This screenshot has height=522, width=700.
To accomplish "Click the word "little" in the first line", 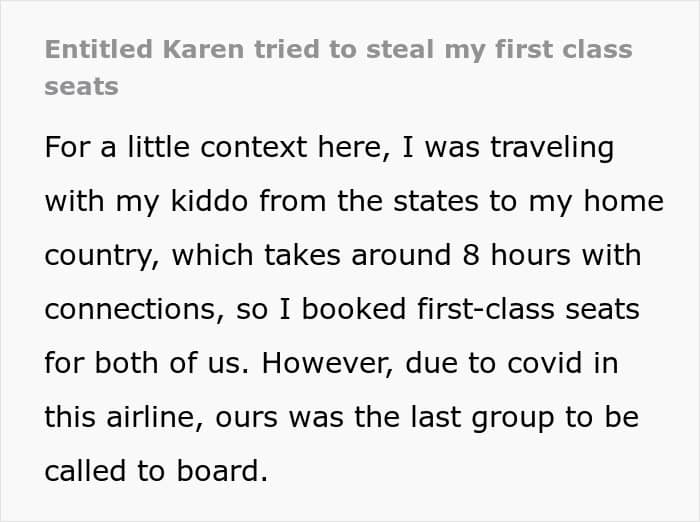I will pyautogui.click(x=158, y=147).
